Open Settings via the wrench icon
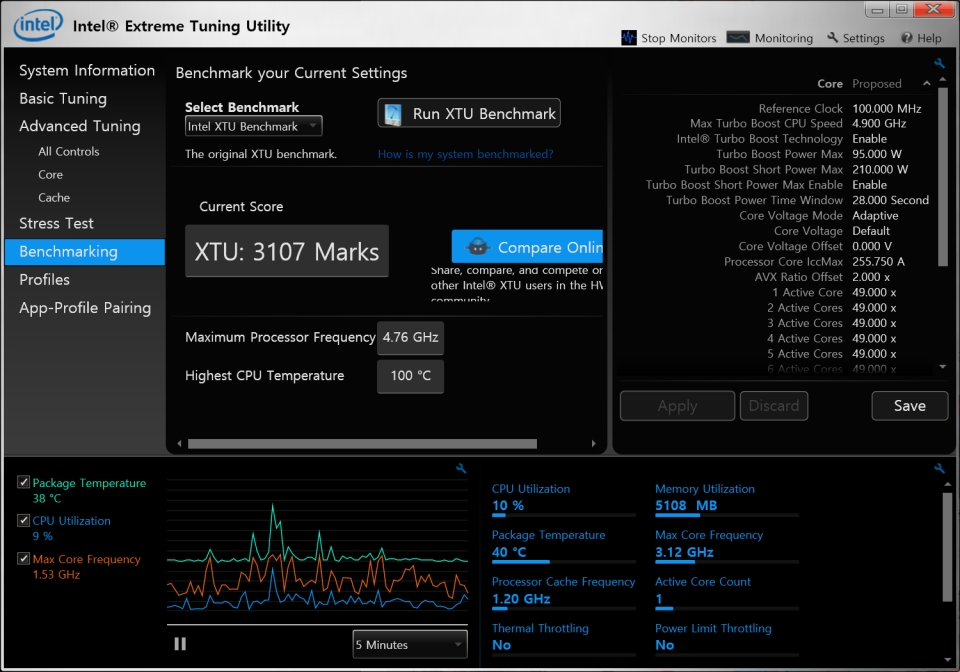 pos(833,38)
